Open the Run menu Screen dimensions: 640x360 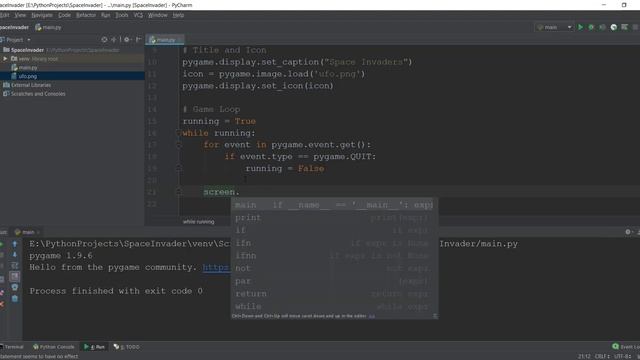[106, 15]
